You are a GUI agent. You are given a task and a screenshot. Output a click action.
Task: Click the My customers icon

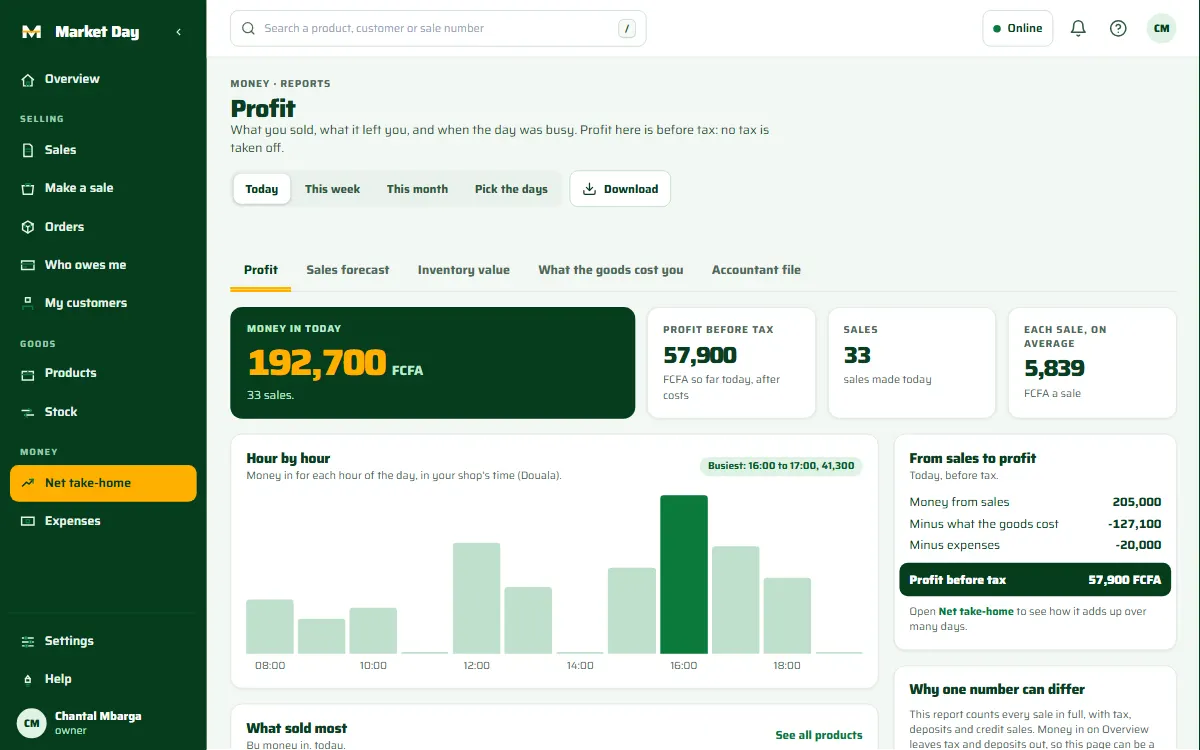tap(28, 303)
